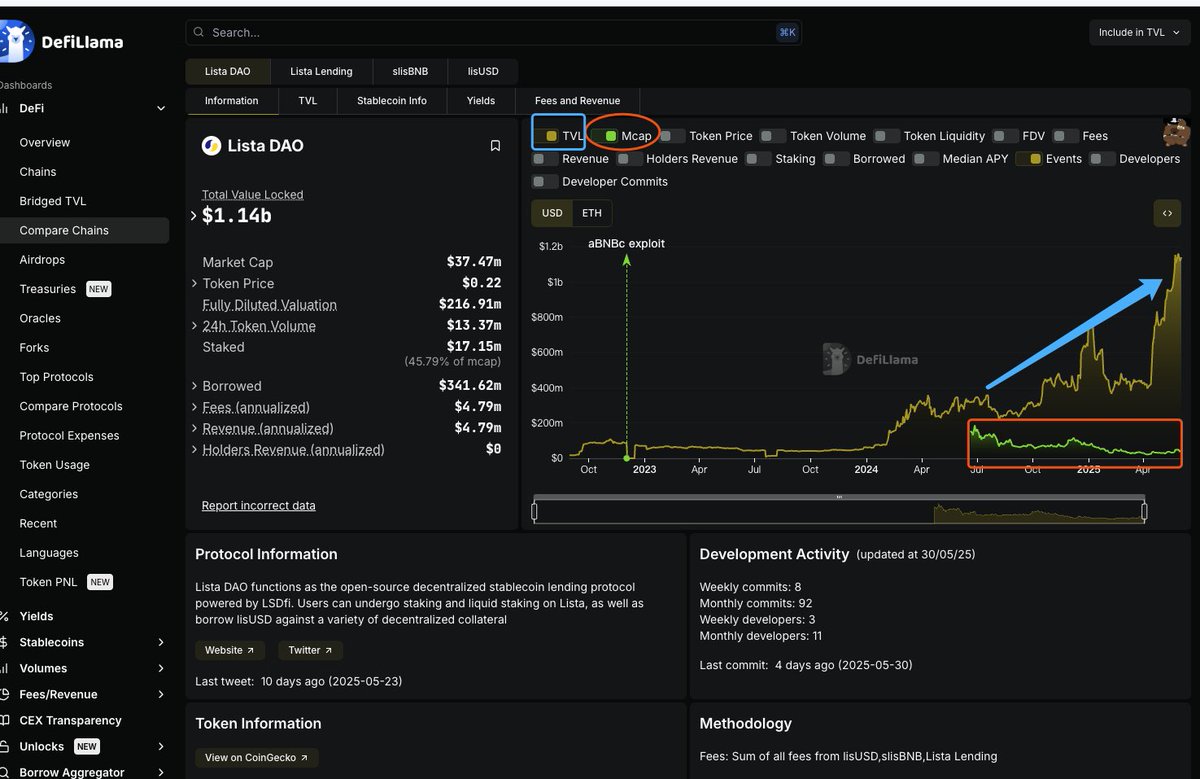Go to Protocol Expenses page
Image resolution: width=1200 pixels, height=779 pixels.
click(69, 436)
